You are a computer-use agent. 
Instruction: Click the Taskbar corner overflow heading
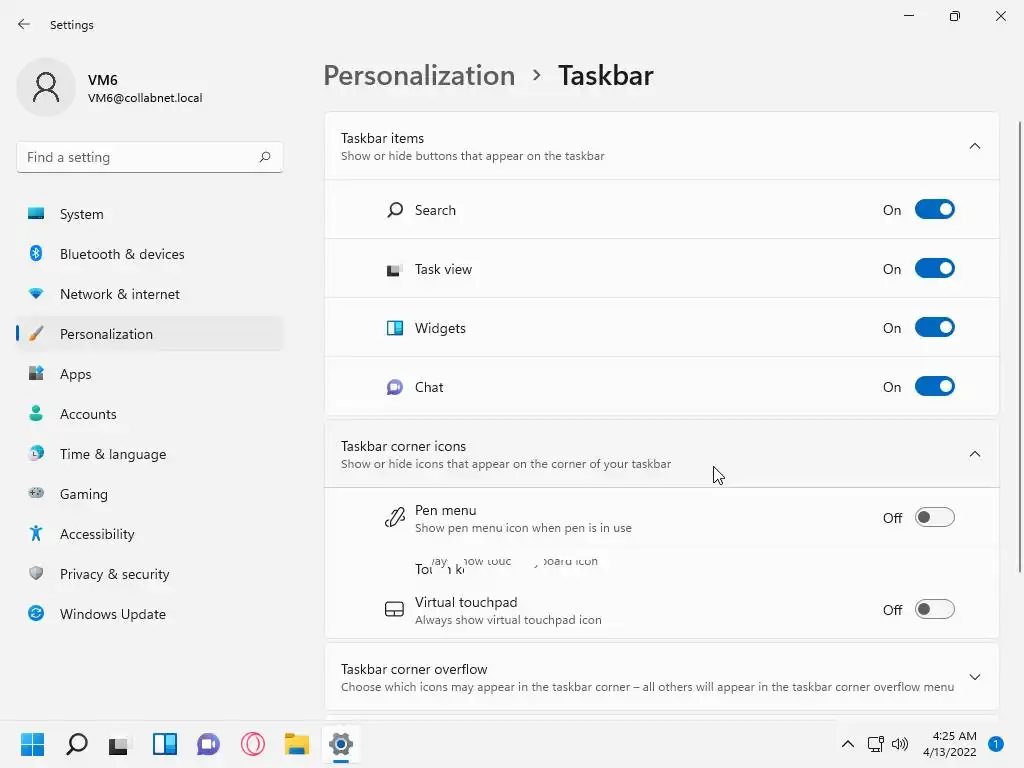414,669
